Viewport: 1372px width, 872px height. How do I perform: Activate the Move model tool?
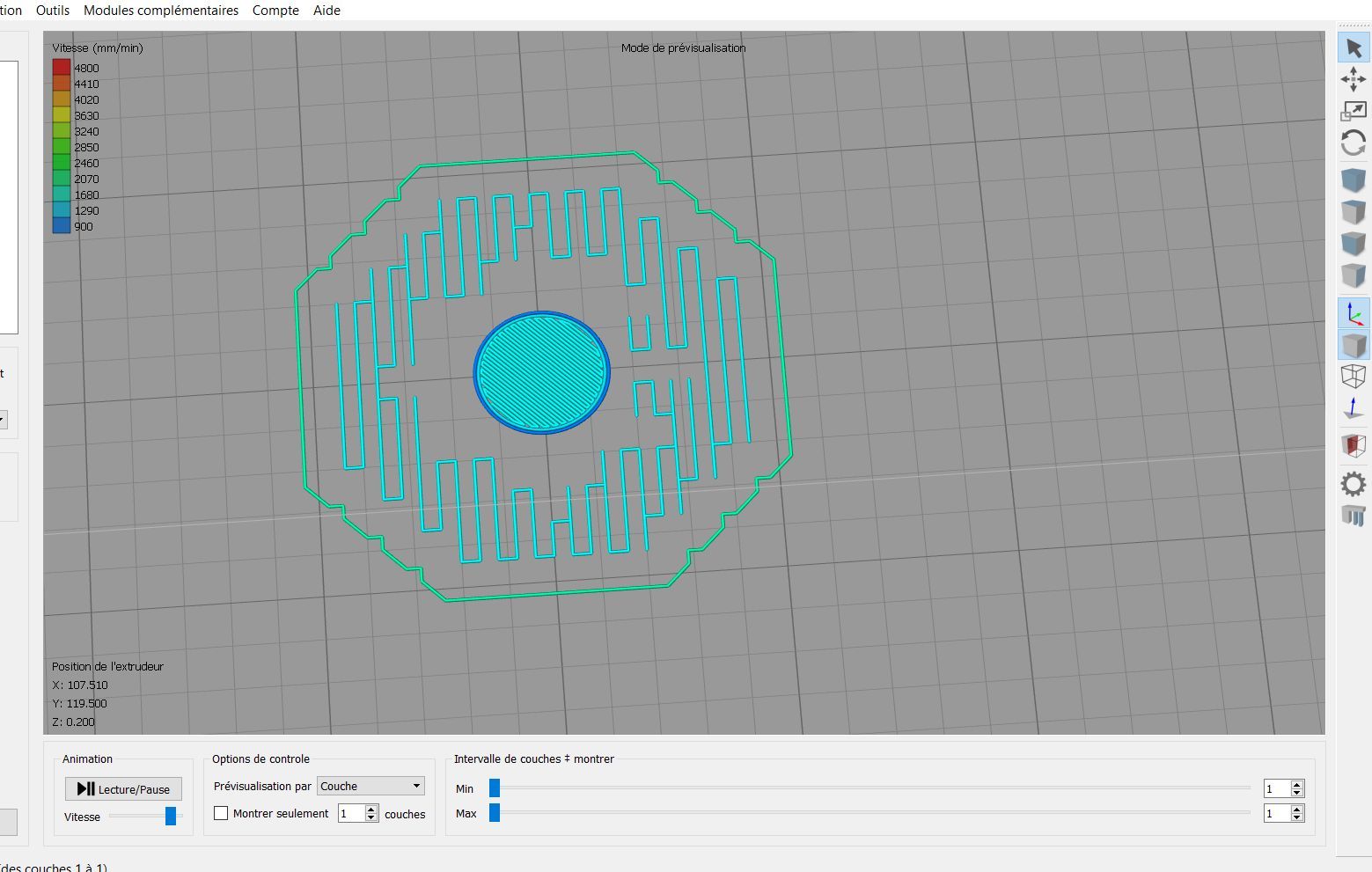point(1354,79)
